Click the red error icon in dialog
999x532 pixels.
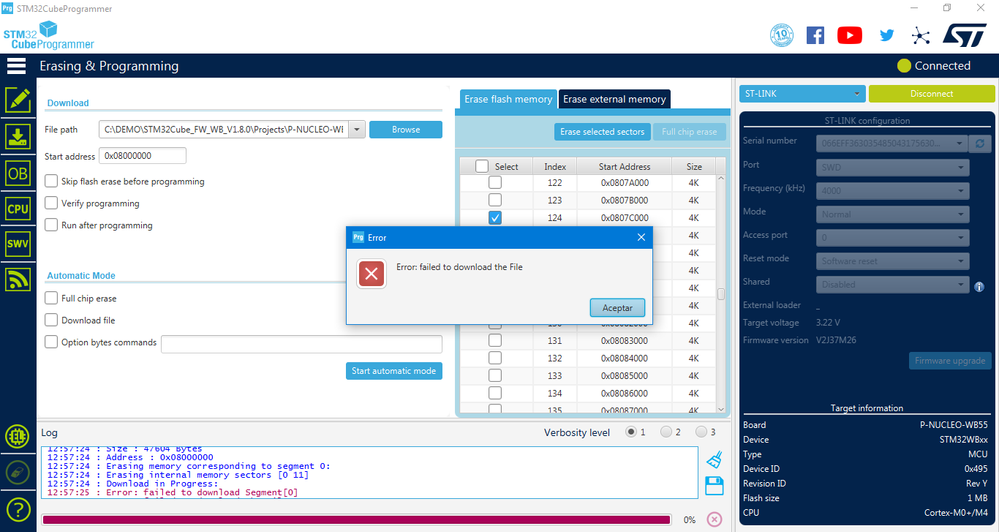point(371,275)
